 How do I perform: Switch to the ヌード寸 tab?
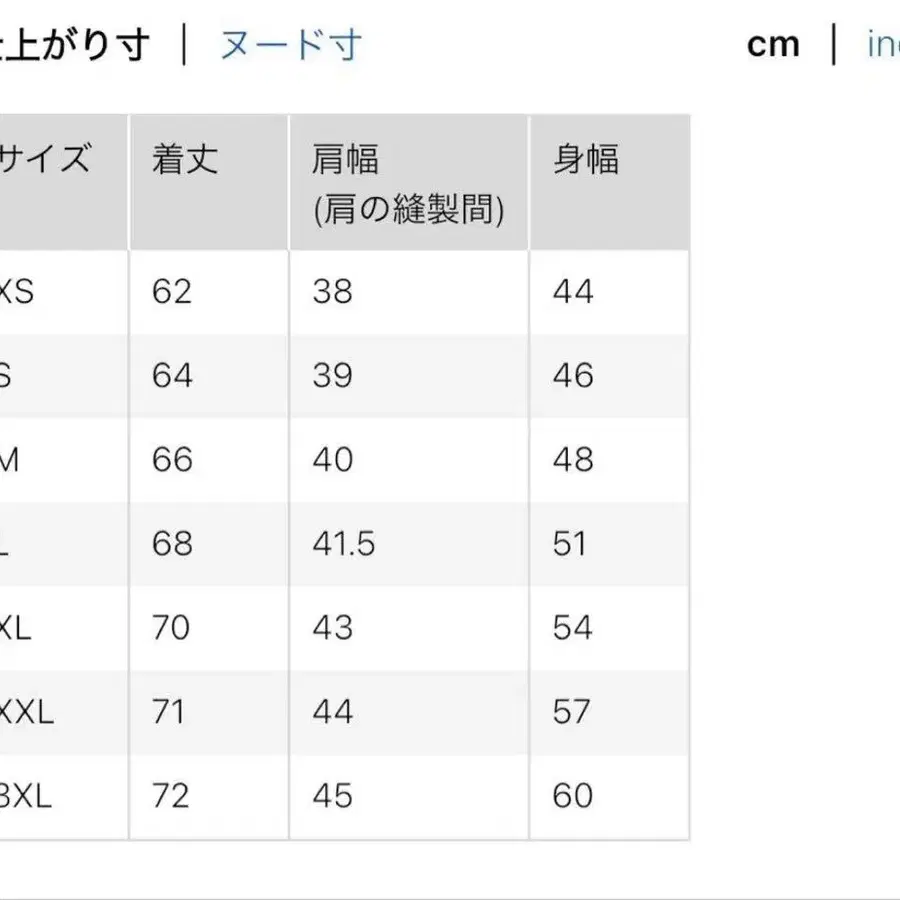coord(287,44)
